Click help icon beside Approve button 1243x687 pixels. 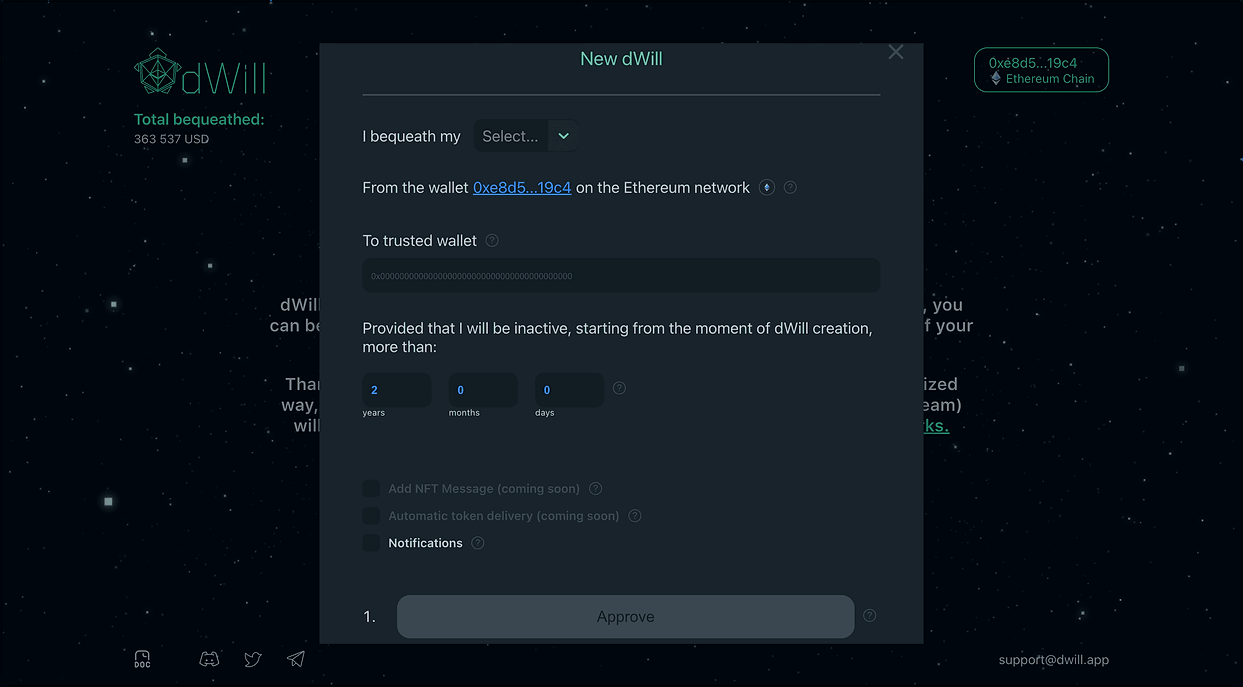point(869,616)
